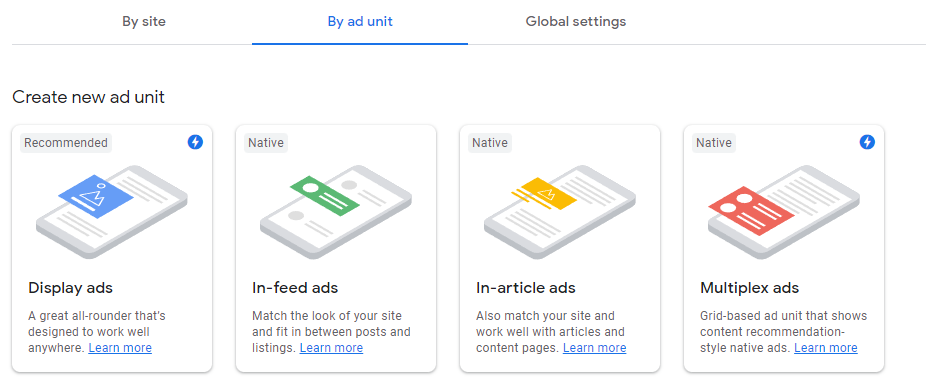
Task: Open Learn more link for Display ads
Action: coord(120,348)
